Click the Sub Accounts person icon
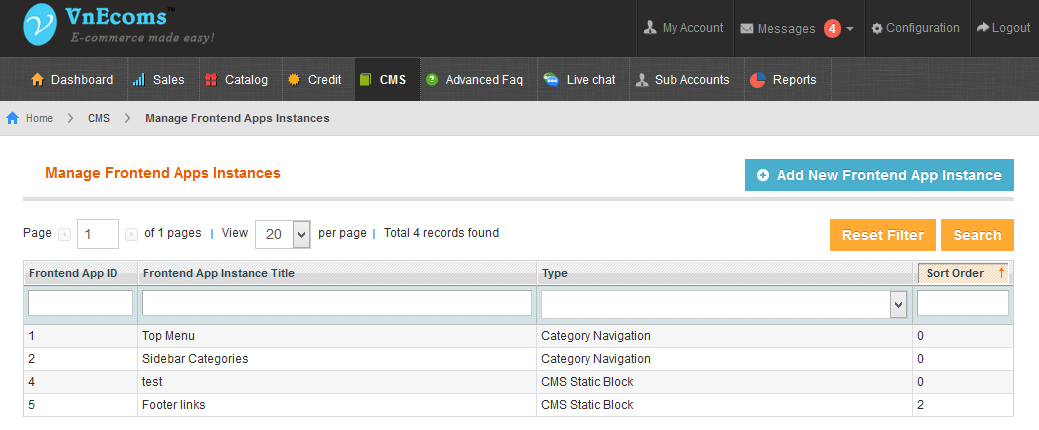The width and height of the screenshot is (1039, 430). pyautogui.click(x=641, y=80)
